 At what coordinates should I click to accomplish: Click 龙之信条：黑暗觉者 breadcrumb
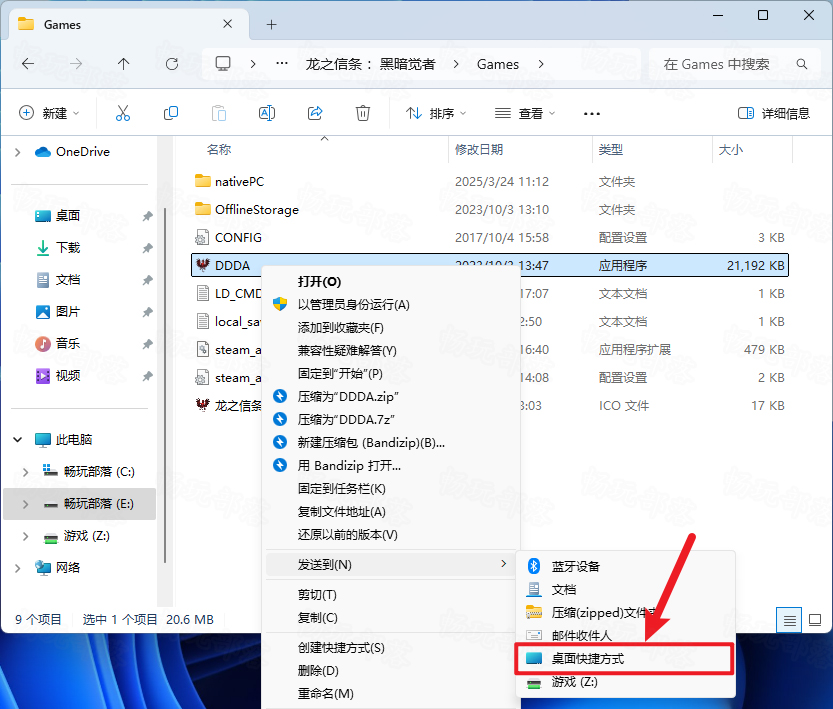coord(370,64)
